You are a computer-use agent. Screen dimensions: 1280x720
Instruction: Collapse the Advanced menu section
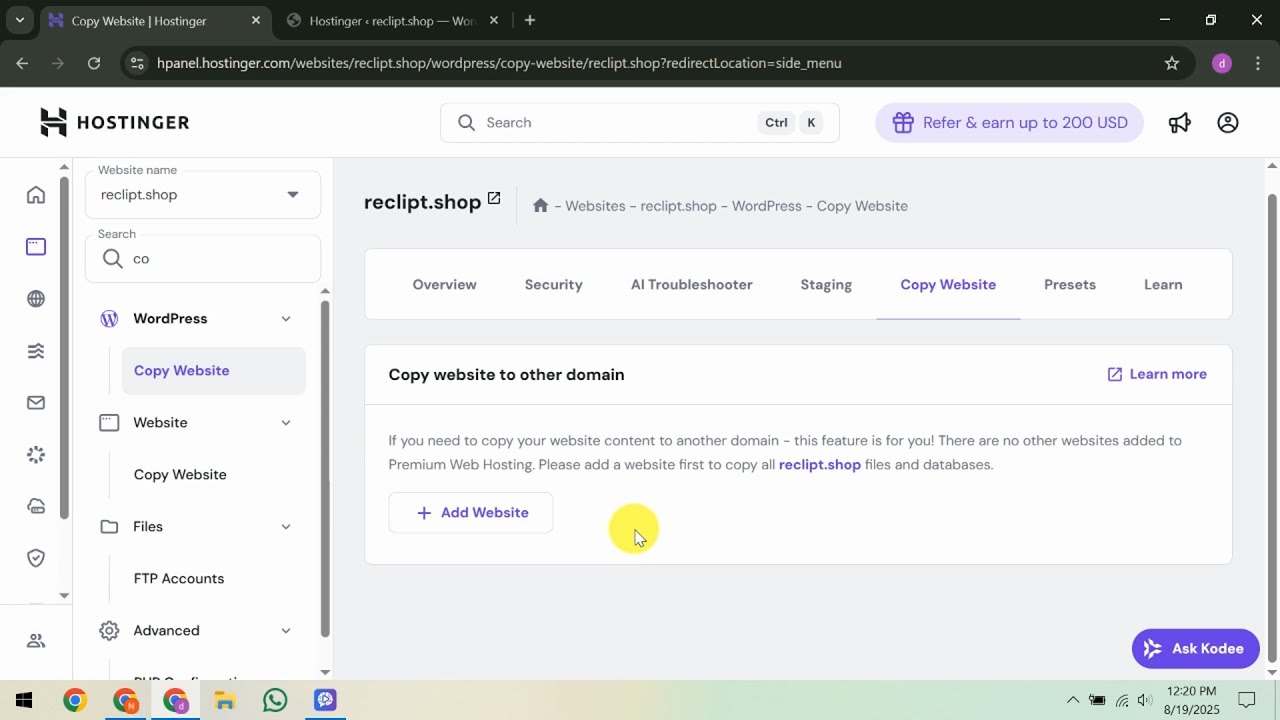tap(286, 631)
